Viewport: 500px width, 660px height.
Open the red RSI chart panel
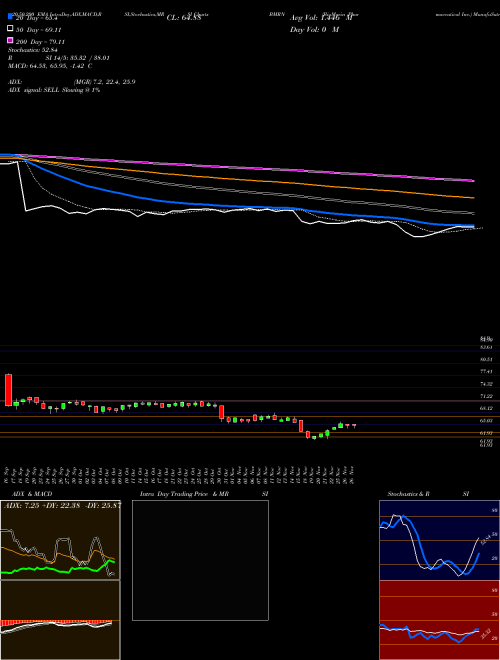tap(439, 620)
